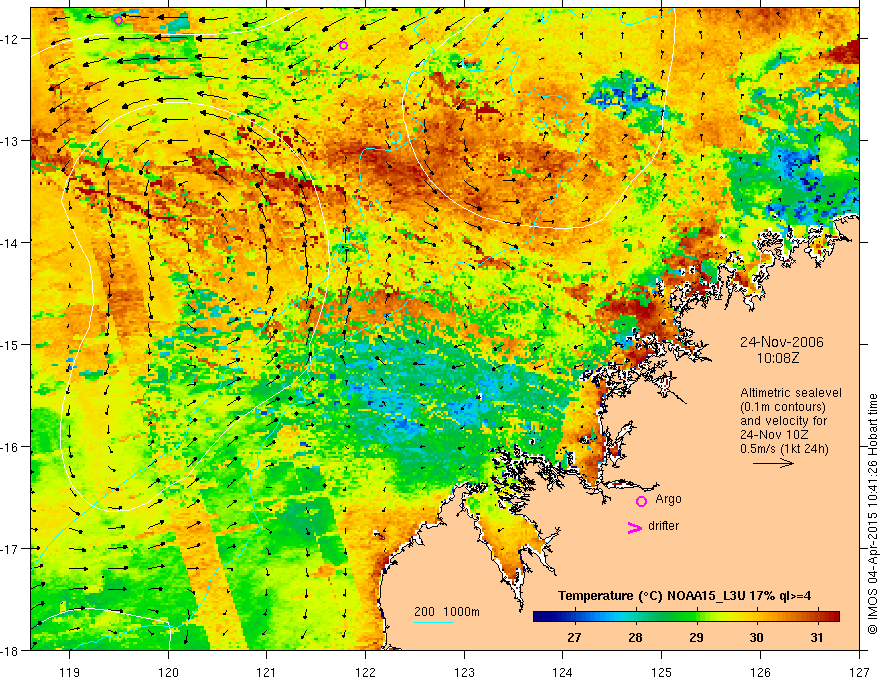
Task: Click the longitude label 127
Action: pos(859,672)
